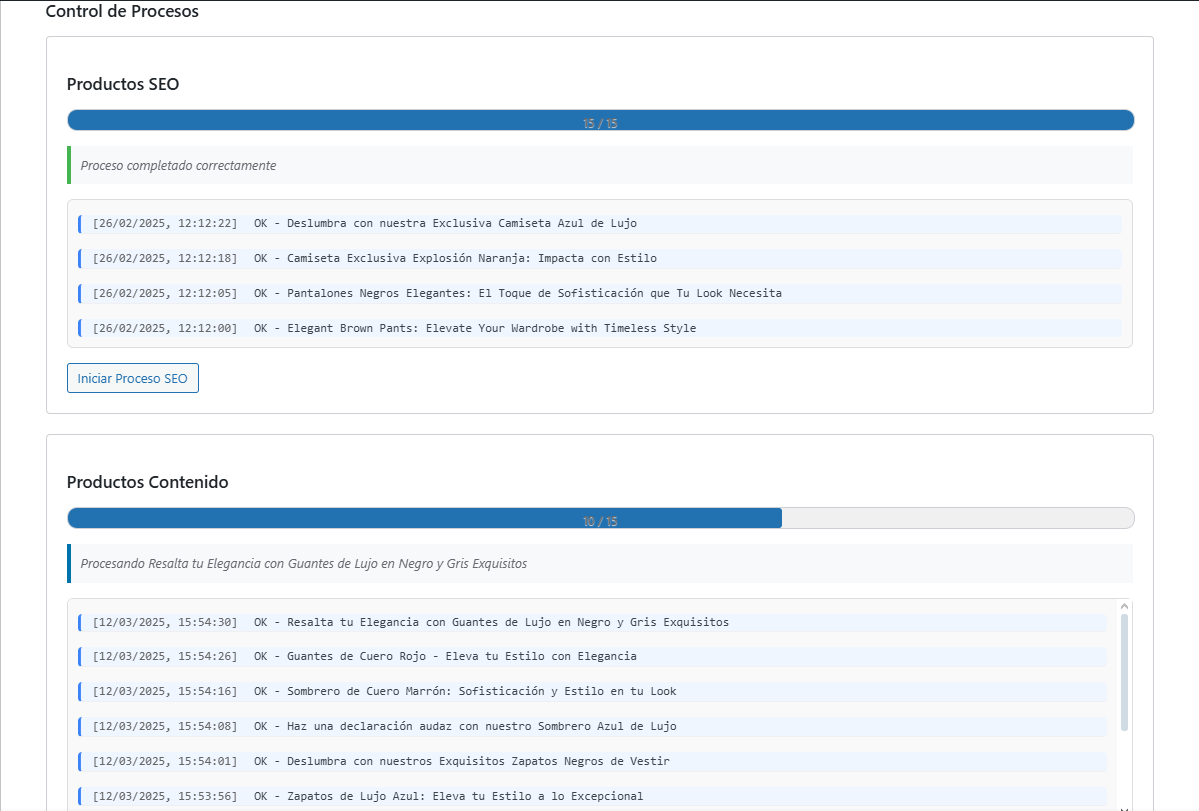Image resolution: width=1199 pixels, height=811 pixels.
Task: Click the blue marker beside 'Sombrero de Cuero Marrón' entry
Action: [80, 691]
